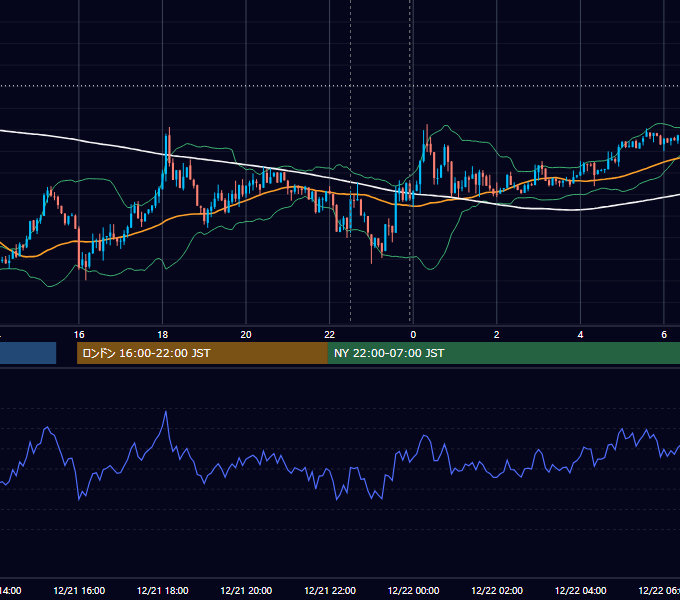680x600 pixels.
Task: Click the hour label 2 on chart axis
Action: pos(497,335)
